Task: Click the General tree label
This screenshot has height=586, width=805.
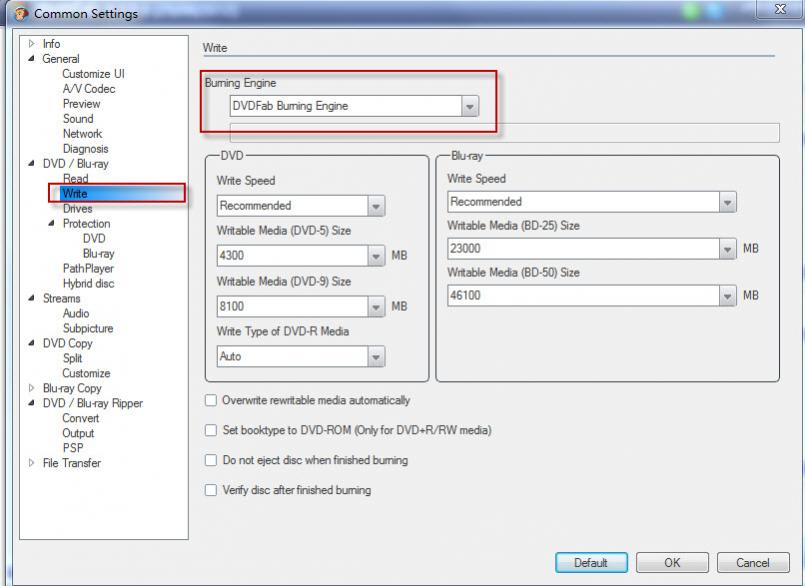Action: [x=61, y=59]
